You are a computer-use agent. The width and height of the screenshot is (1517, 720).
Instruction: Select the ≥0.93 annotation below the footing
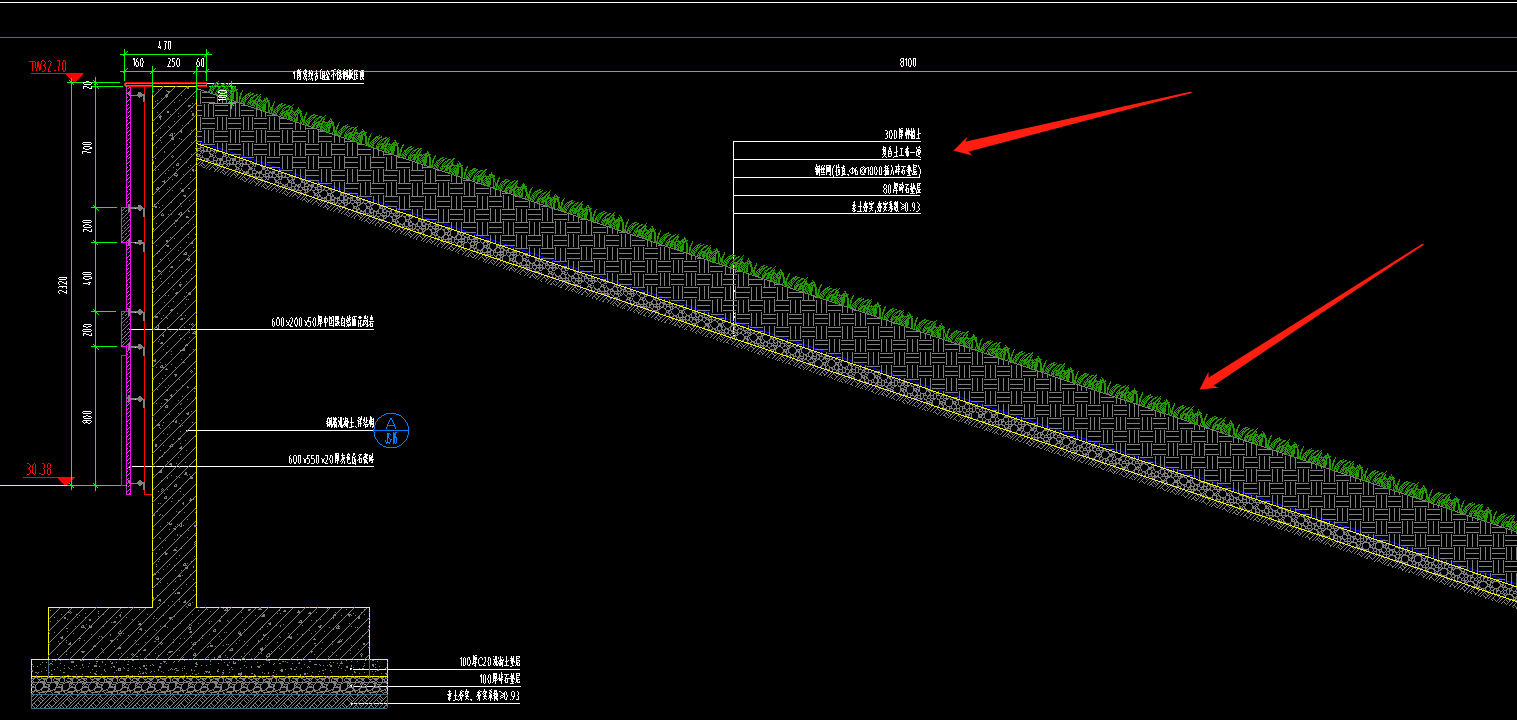[483, 695]
